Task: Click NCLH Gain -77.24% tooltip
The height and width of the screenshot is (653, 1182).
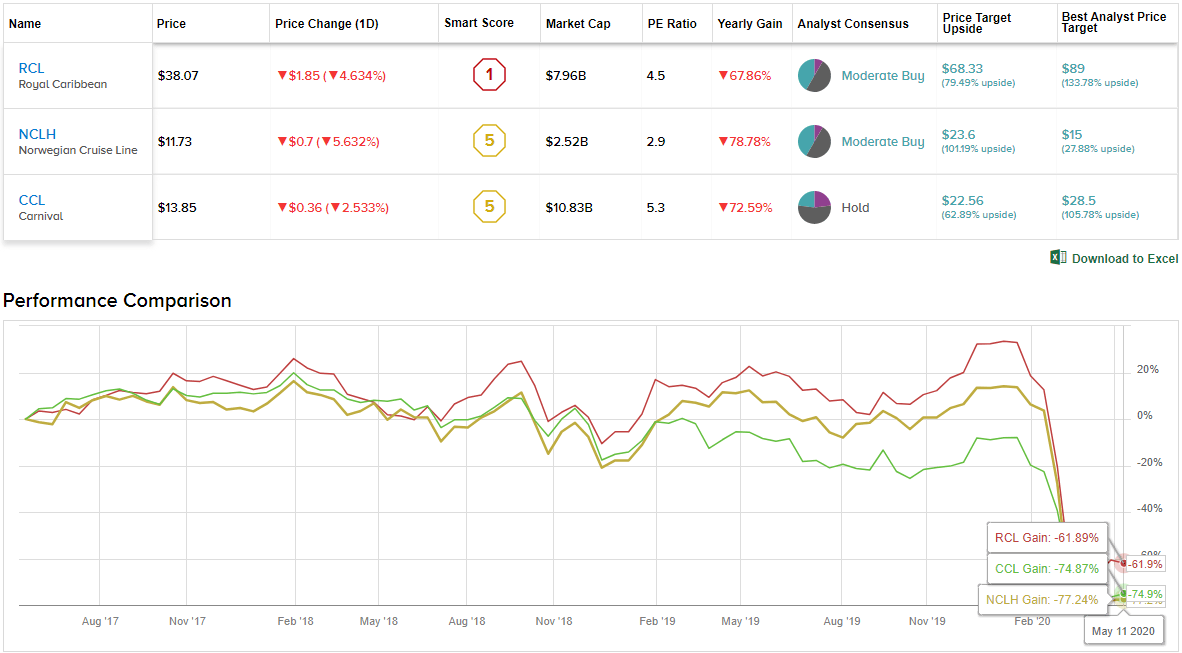Action: click(1043, 599)
